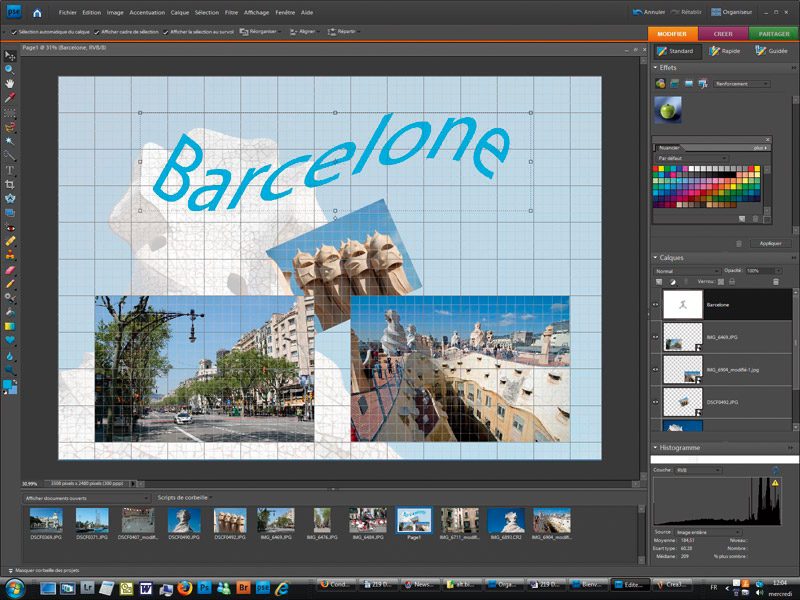Select the Gradient tool

coord(9,326)
